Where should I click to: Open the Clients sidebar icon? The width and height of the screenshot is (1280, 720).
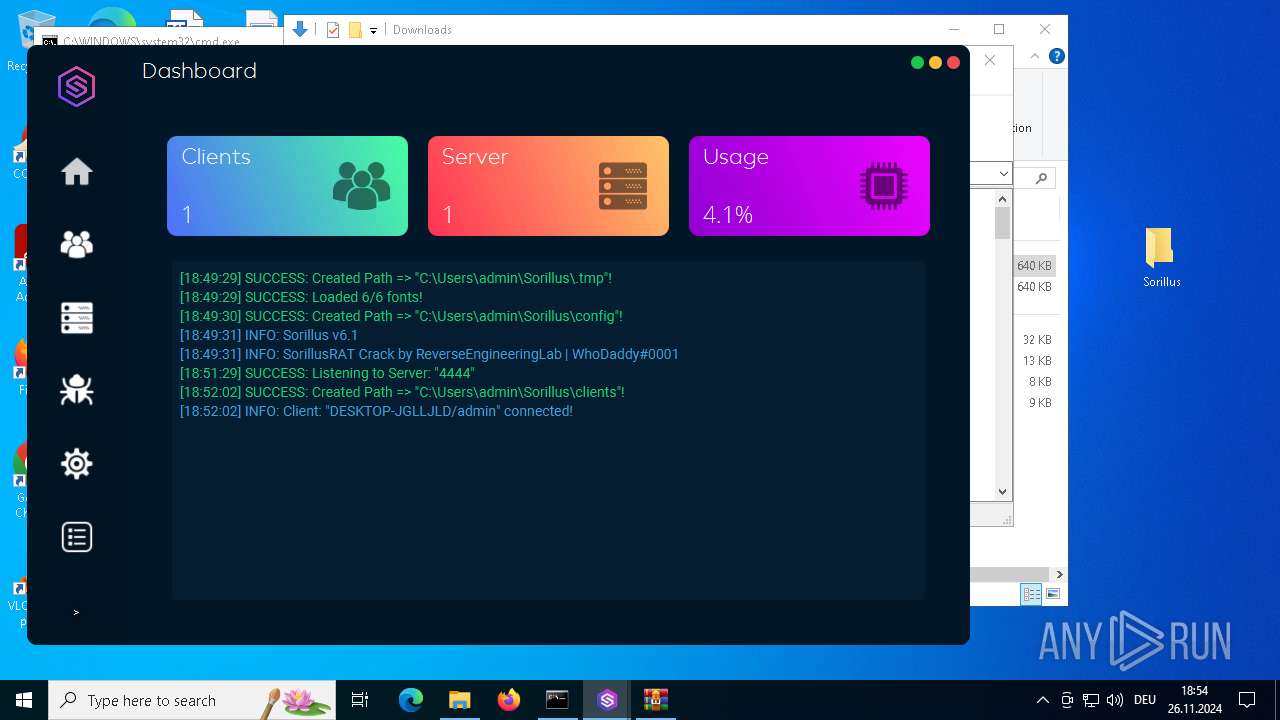point(77,244)
